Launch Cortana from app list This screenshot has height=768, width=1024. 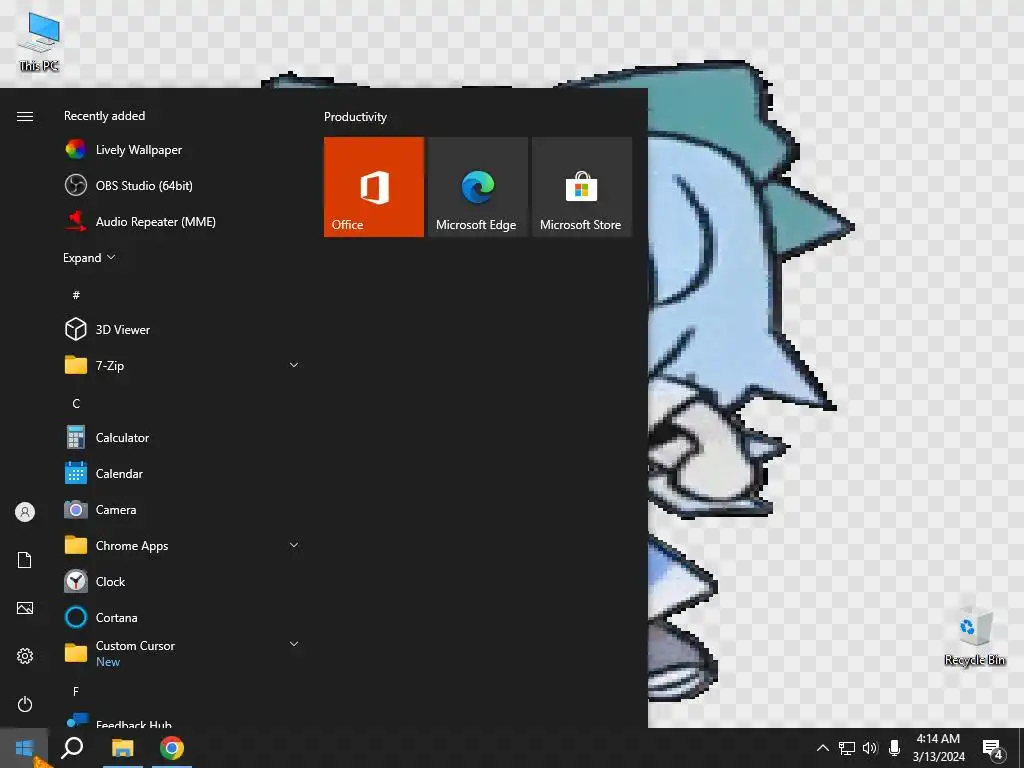click(x=183, y=617)
